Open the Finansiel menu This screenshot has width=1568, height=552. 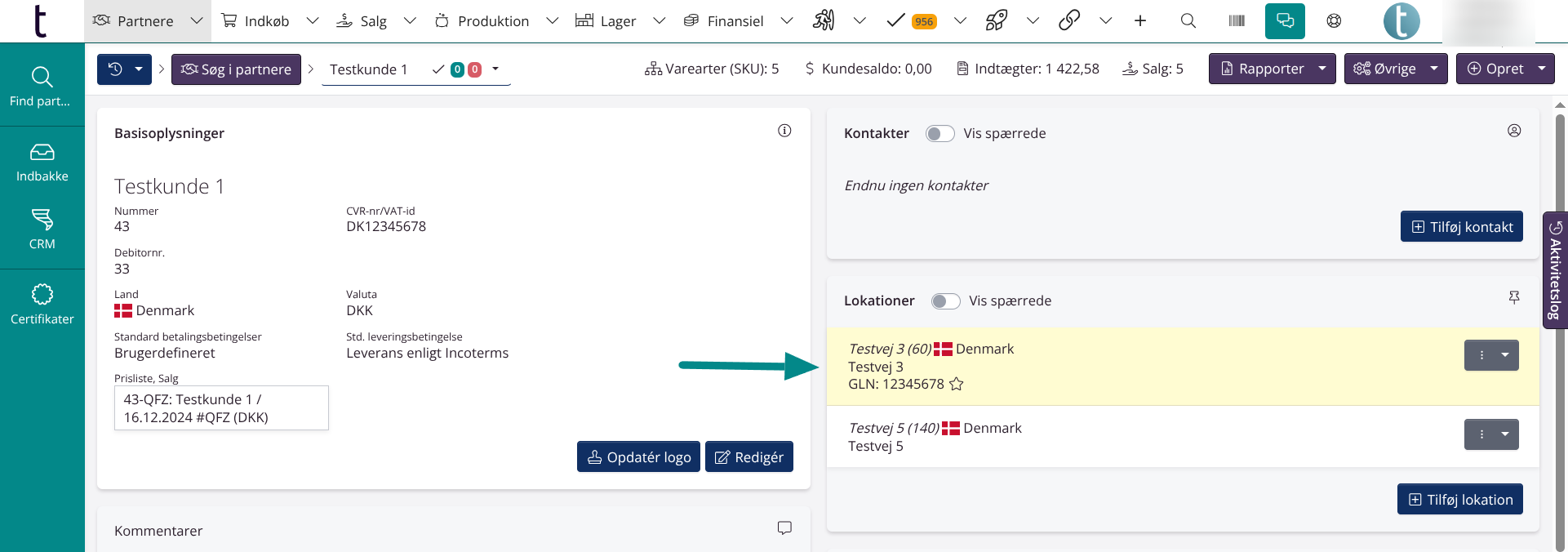coord(735,21)
